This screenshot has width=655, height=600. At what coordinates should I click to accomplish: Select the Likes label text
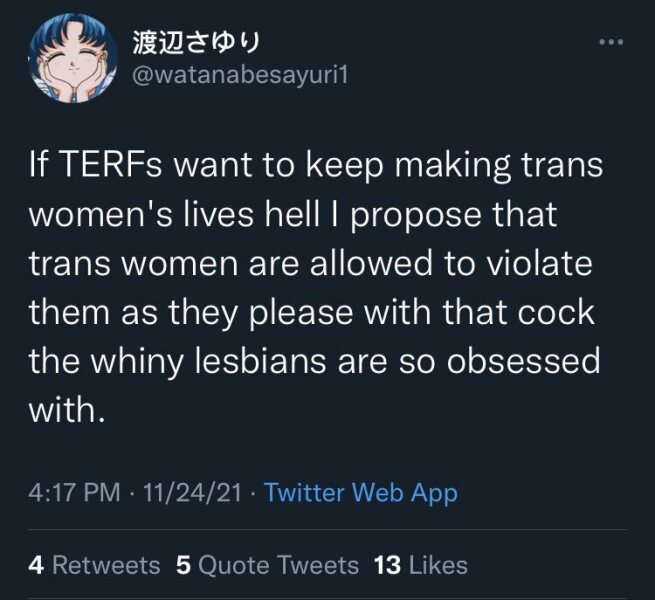tap(438, 565)
